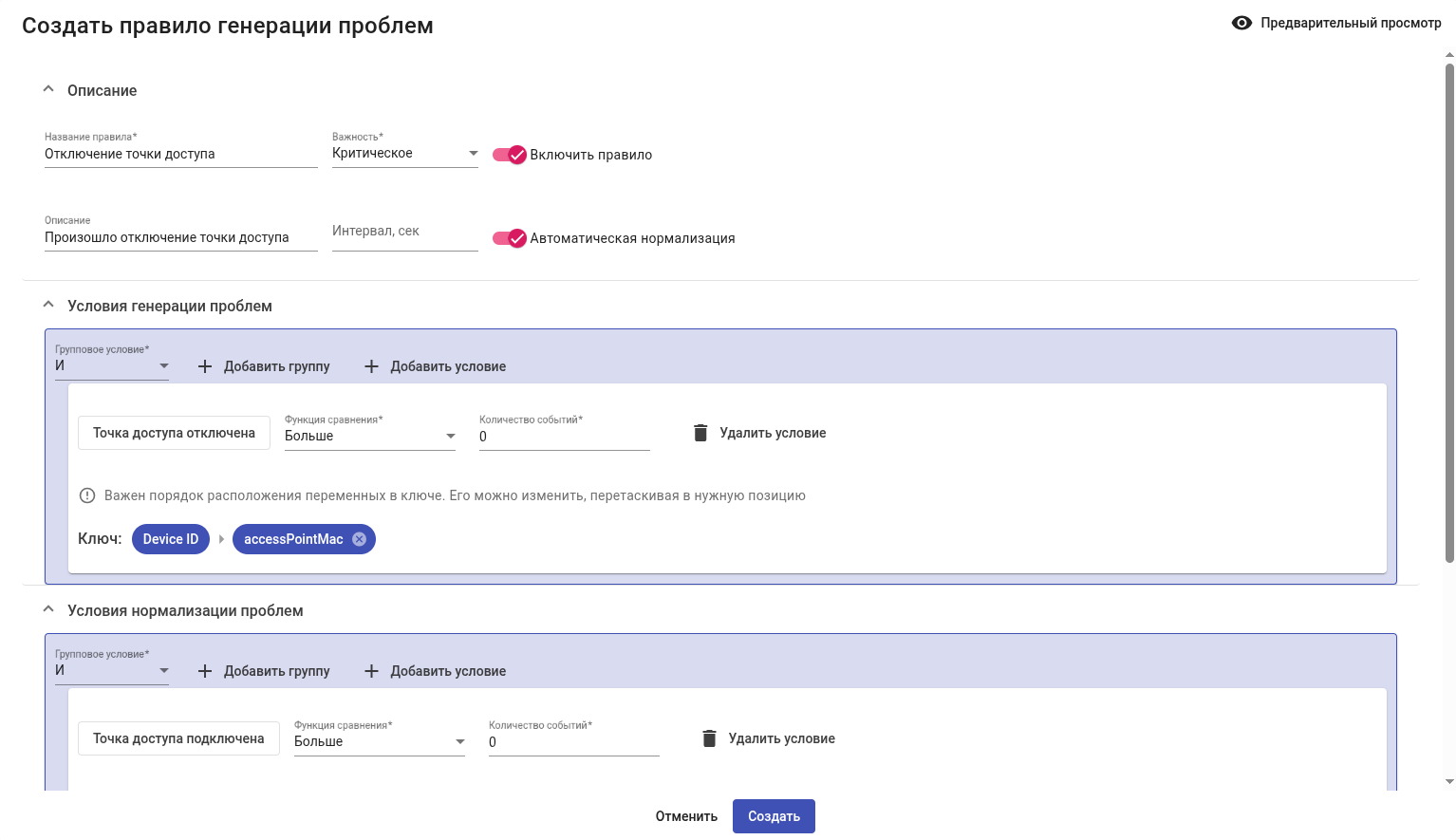Disable 'Автоматическая нормализация' toggle

click(510, 238)
